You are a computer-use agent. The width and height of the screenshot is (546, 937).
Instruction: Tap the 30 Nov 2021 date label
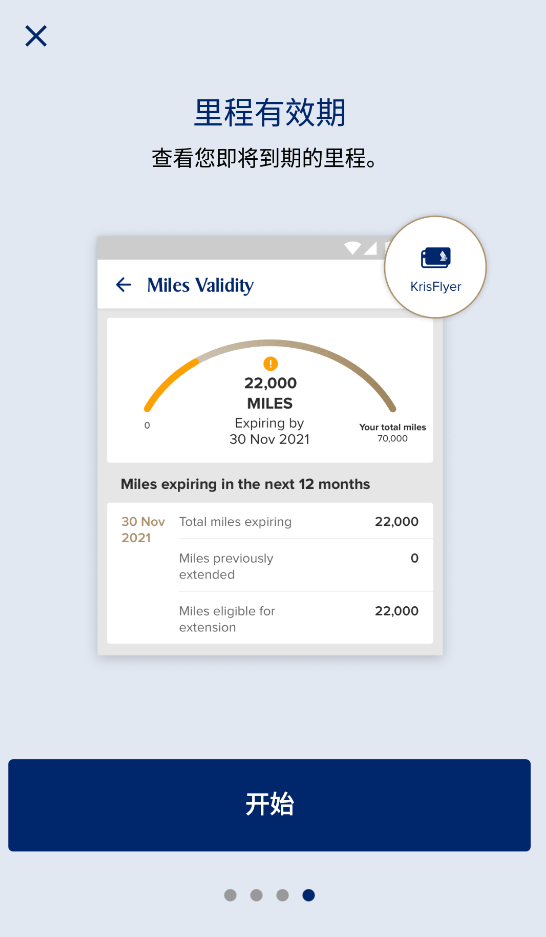[x=143, y=529]
